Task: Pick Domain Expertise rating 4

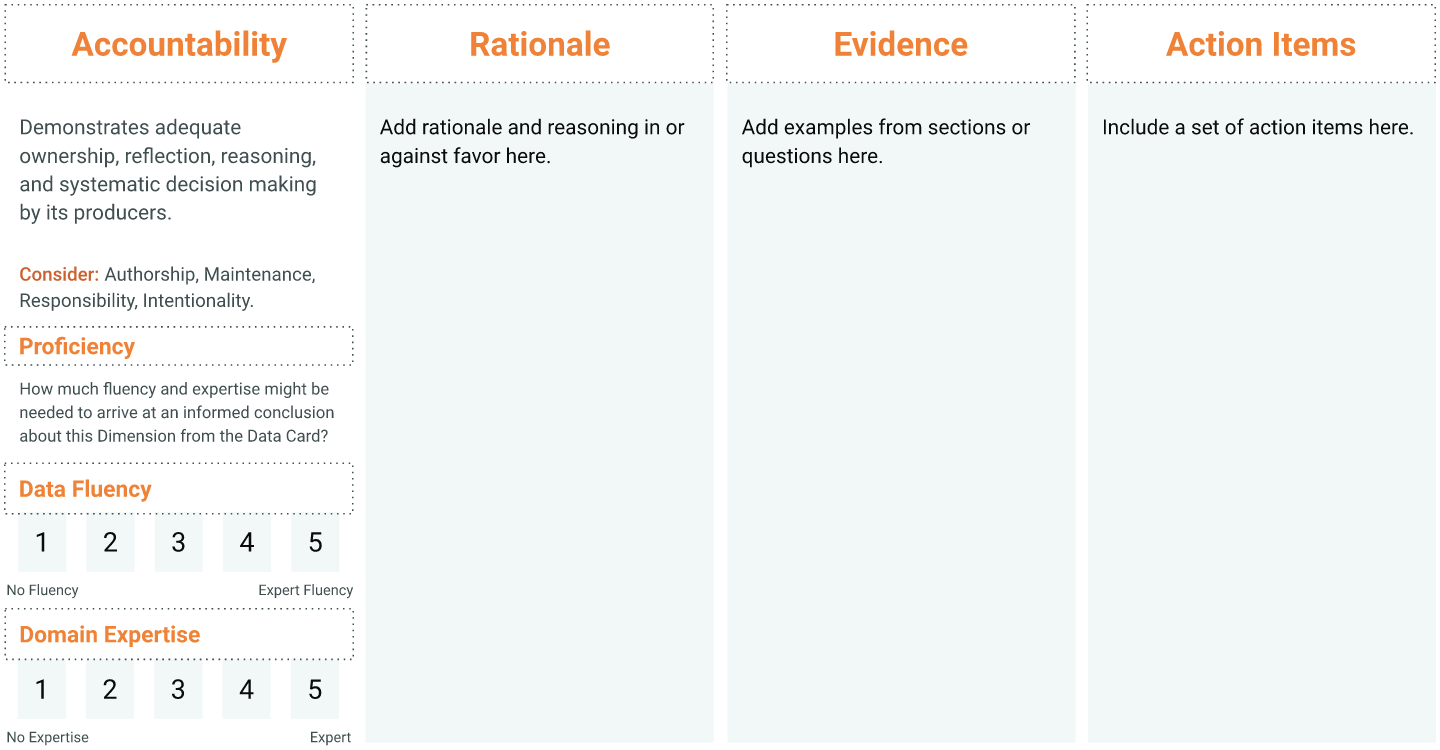Action: click(x=247, y=690)
